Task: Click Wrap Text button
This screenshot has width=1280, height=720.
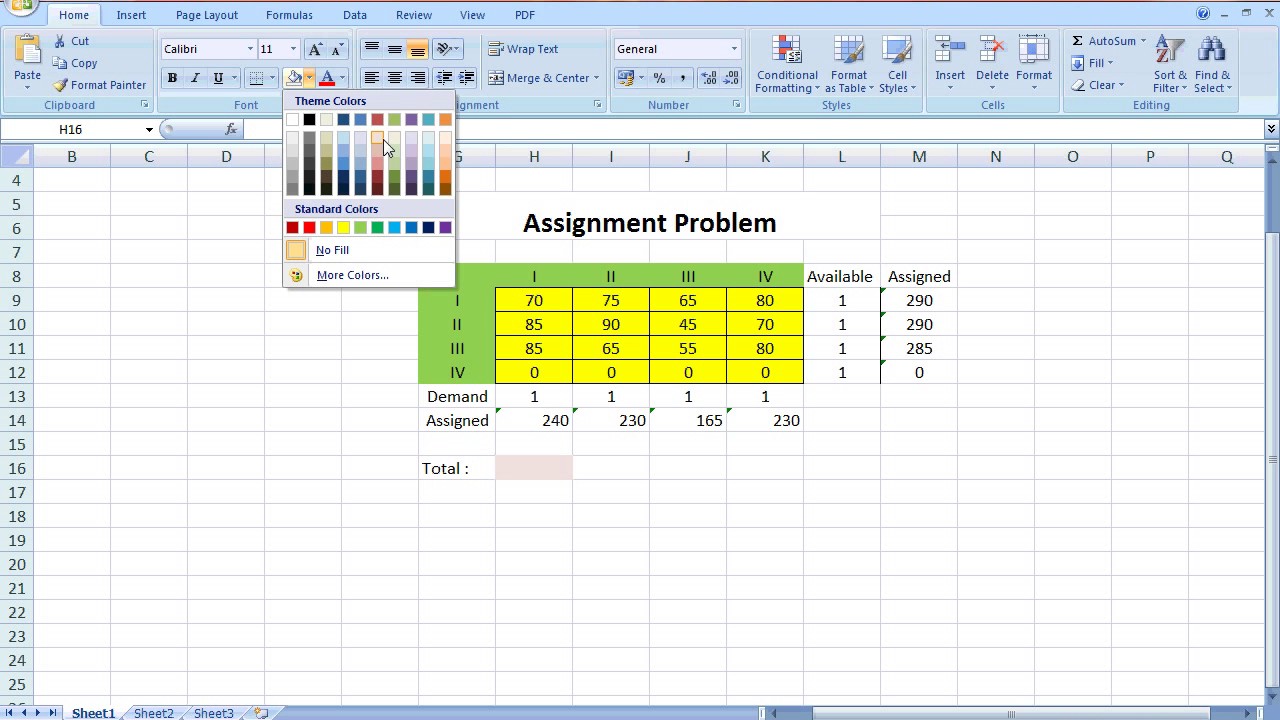Action: [523, 49]
